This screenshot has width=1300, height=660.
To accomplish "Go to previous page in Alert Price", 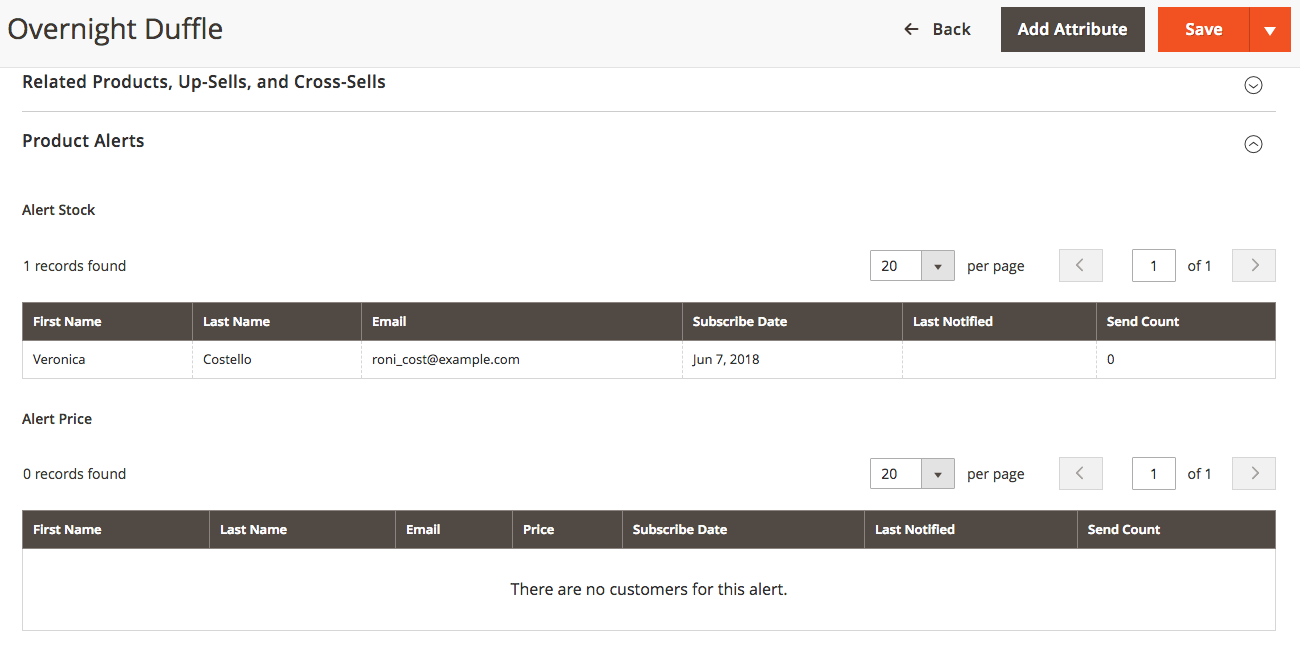I will click(x=1080, y=474).
